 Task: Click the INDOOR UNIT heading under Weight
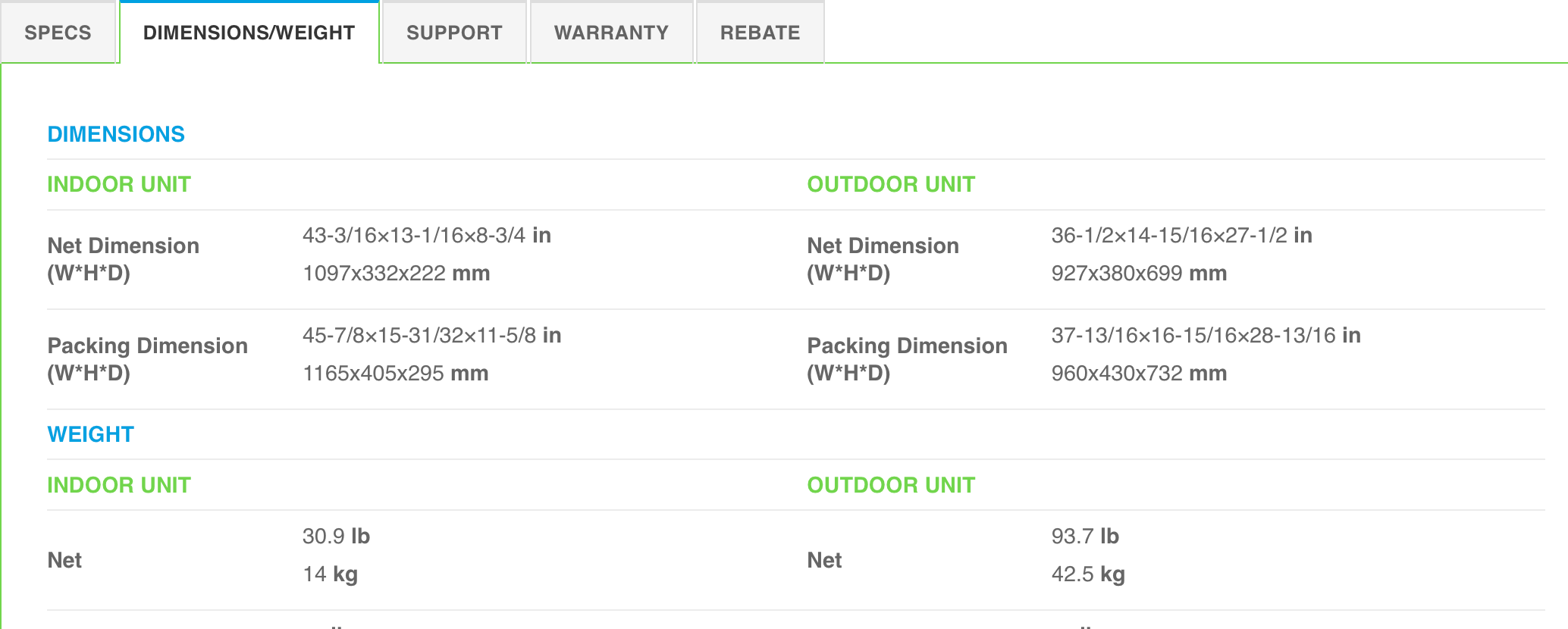(119, 485)
